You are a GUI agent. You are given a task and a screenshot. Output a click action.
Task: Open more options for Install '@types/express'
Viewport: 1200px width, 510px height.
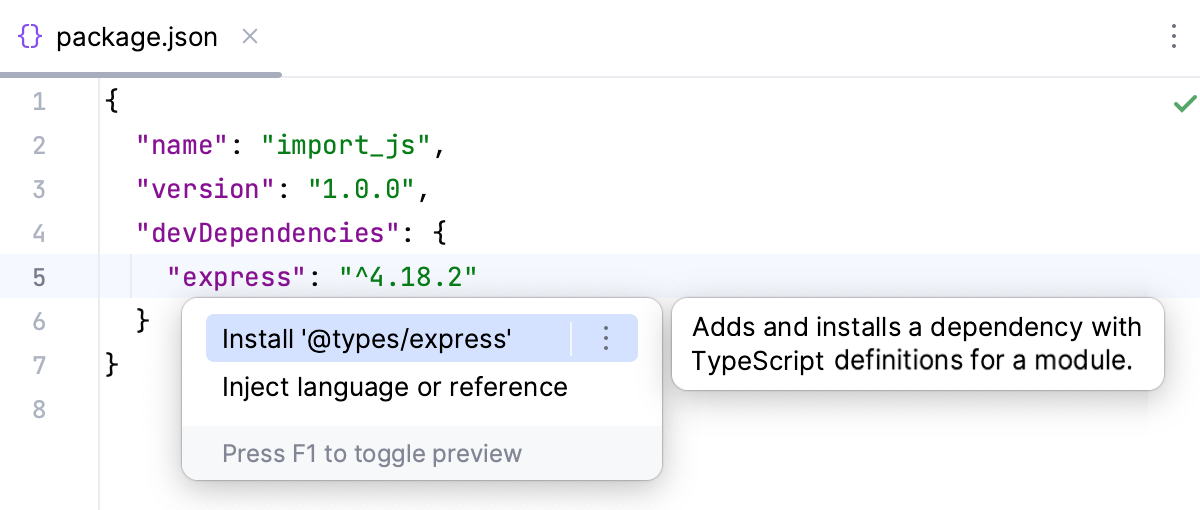pyautogui.click(x=605, y=339)
